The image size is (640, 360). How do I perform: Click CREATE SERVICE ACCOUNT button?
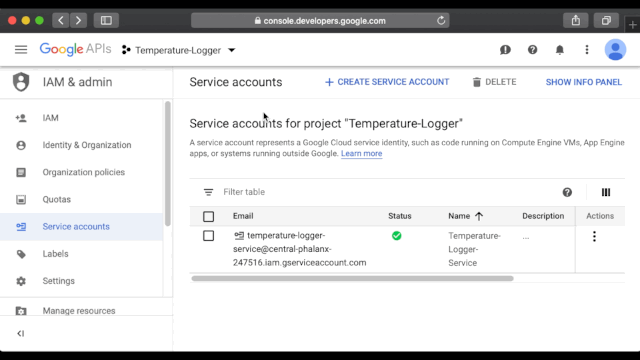pos(387,82)
